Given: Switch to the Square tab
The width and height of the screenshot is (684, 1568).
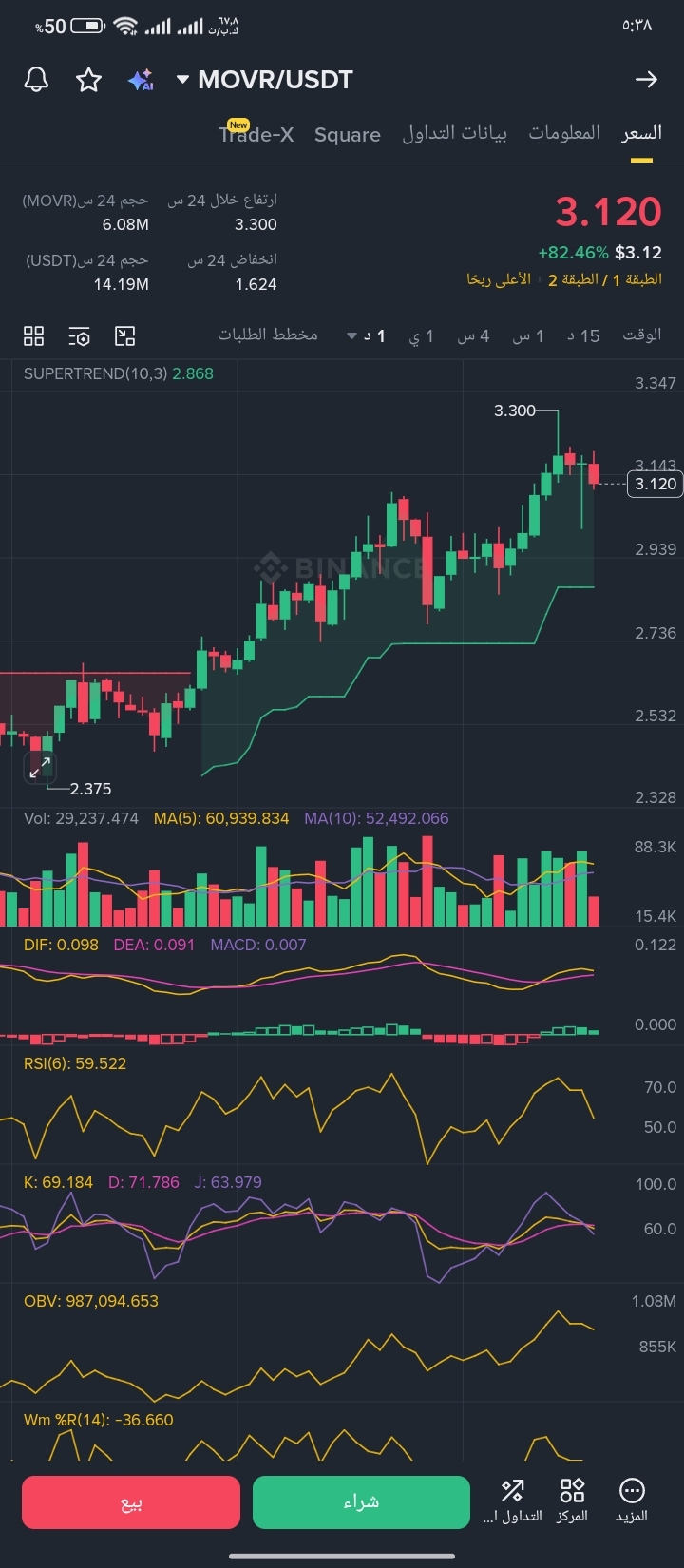Looking at the screenshot, I should (348, 135).
